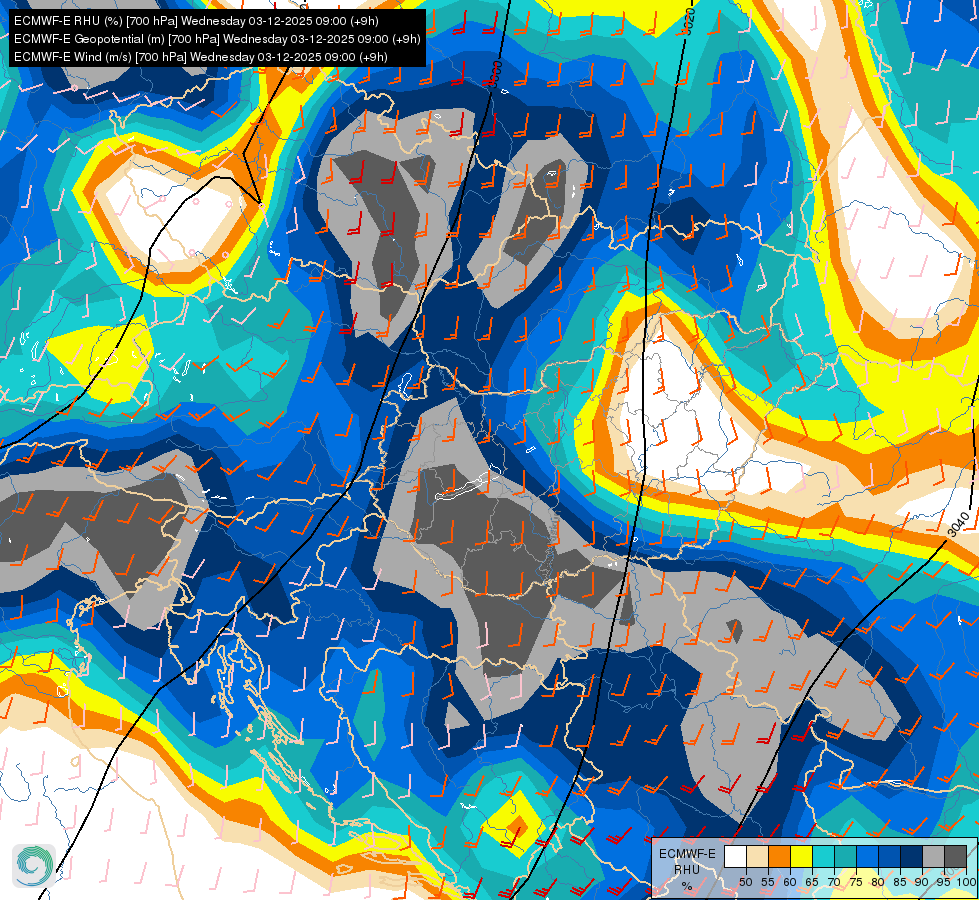Select the orange 55-60 legend swatch
Viewport: 979px width, 900px height.
(x=779, y=856)
